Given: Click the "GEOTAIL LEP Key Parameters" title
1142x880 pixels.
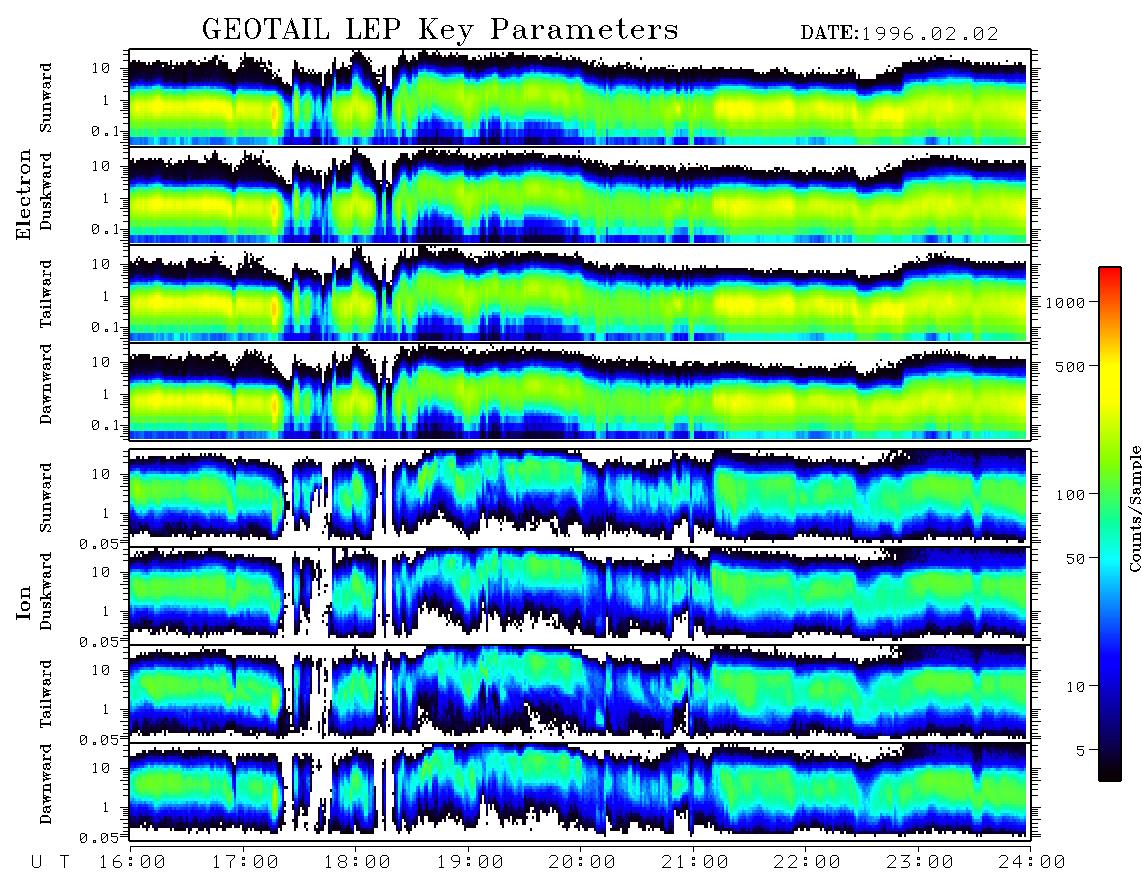Looking at the screenshot, I should [440, 30].
